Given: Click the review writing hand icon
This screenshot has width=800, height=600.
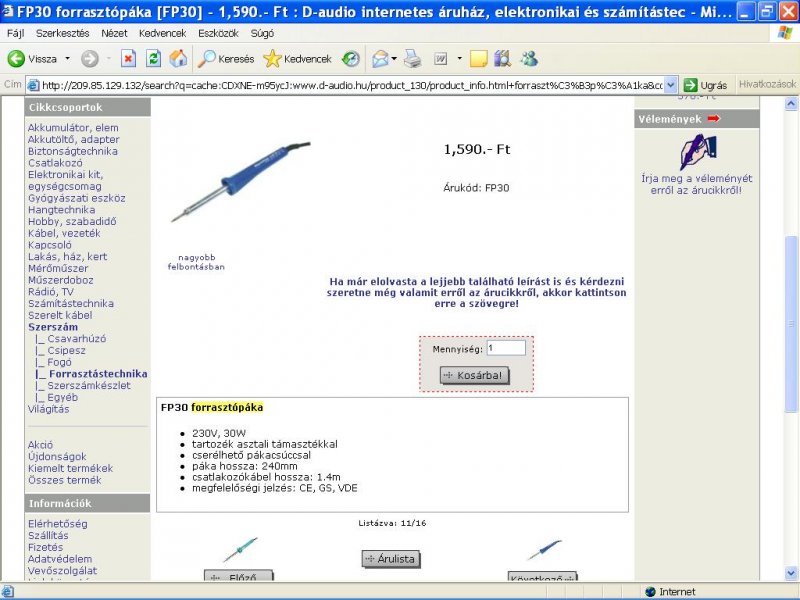Looking at the screenshot, I should [x=698, y=152].
